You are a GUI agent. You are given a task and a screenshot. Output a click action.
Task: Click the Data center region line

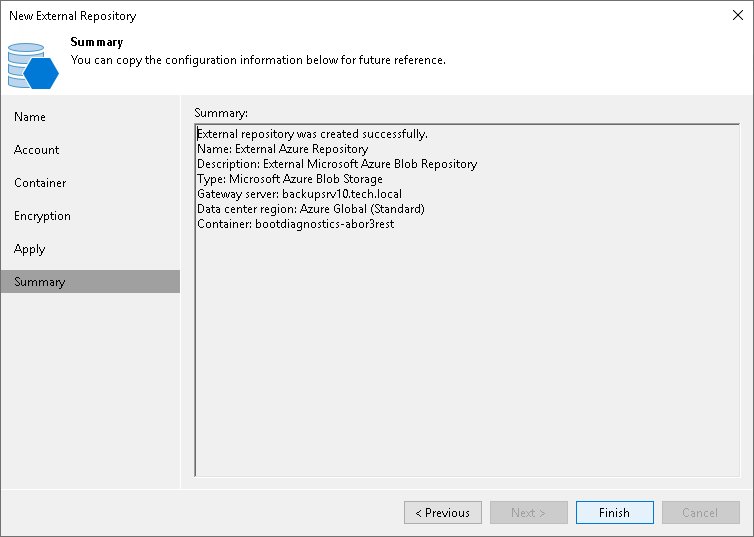(x=311, y=209)
